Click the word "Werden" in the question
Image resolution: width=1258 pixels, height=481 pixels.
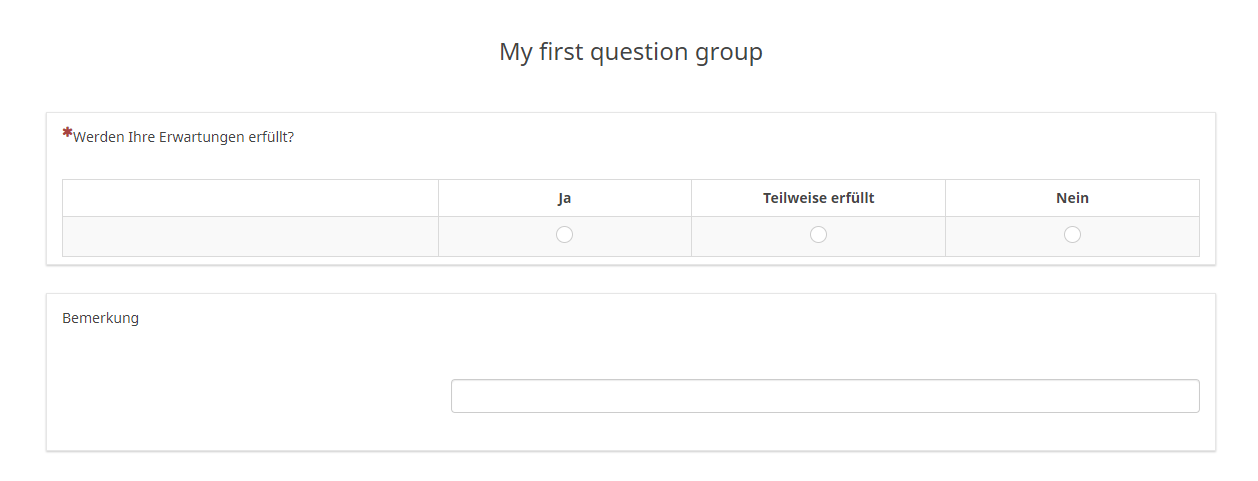(x=98, y=137)
